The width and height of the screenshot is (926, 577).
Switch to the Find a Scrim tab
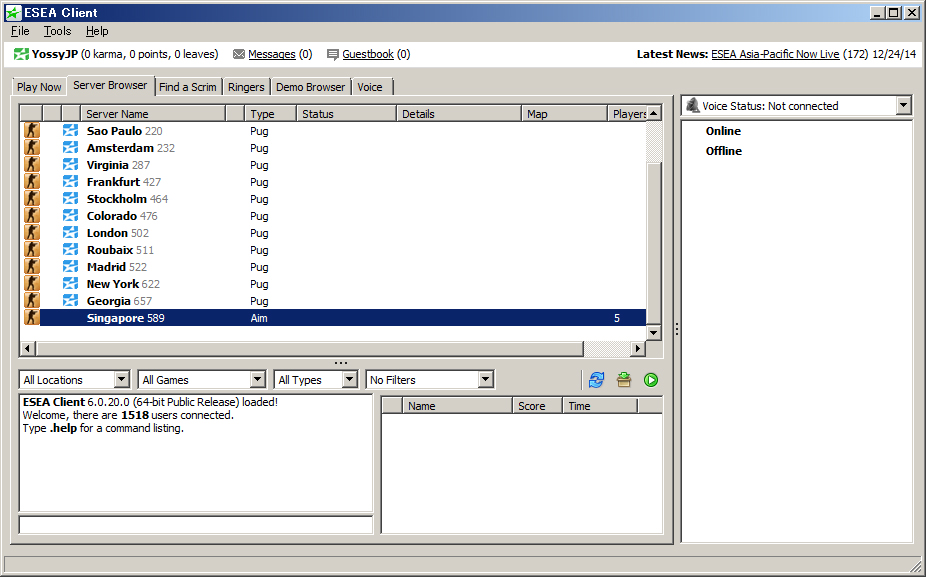coord(188,87)
